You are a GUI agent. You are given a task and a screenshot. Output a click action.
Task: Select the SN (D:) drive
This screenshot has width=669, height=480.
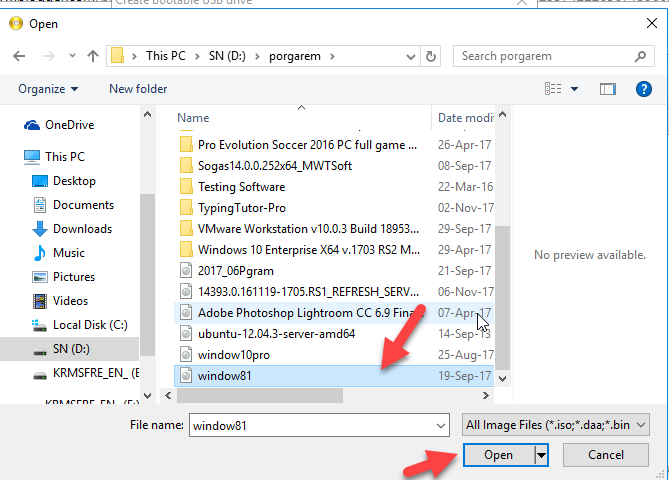(x=70, y=349)
